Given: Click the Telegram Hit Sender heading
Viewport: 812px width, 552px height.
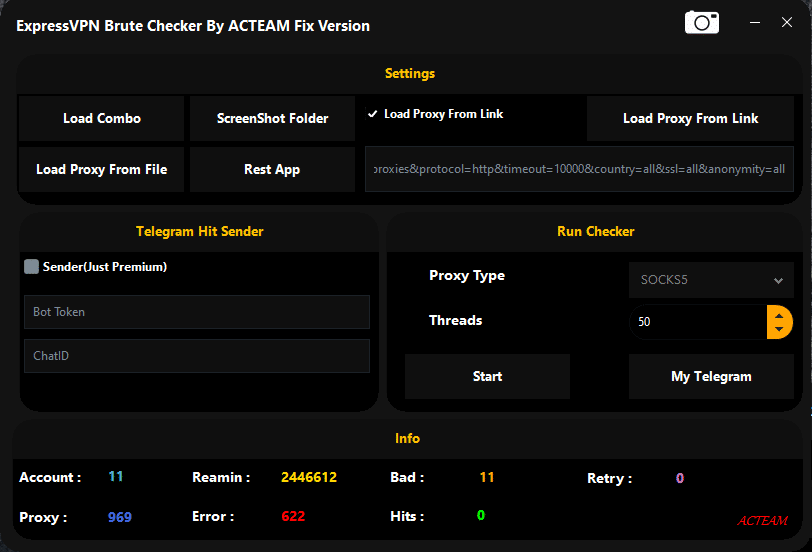Looking at the screenshot, I should (x=199, y=231).
